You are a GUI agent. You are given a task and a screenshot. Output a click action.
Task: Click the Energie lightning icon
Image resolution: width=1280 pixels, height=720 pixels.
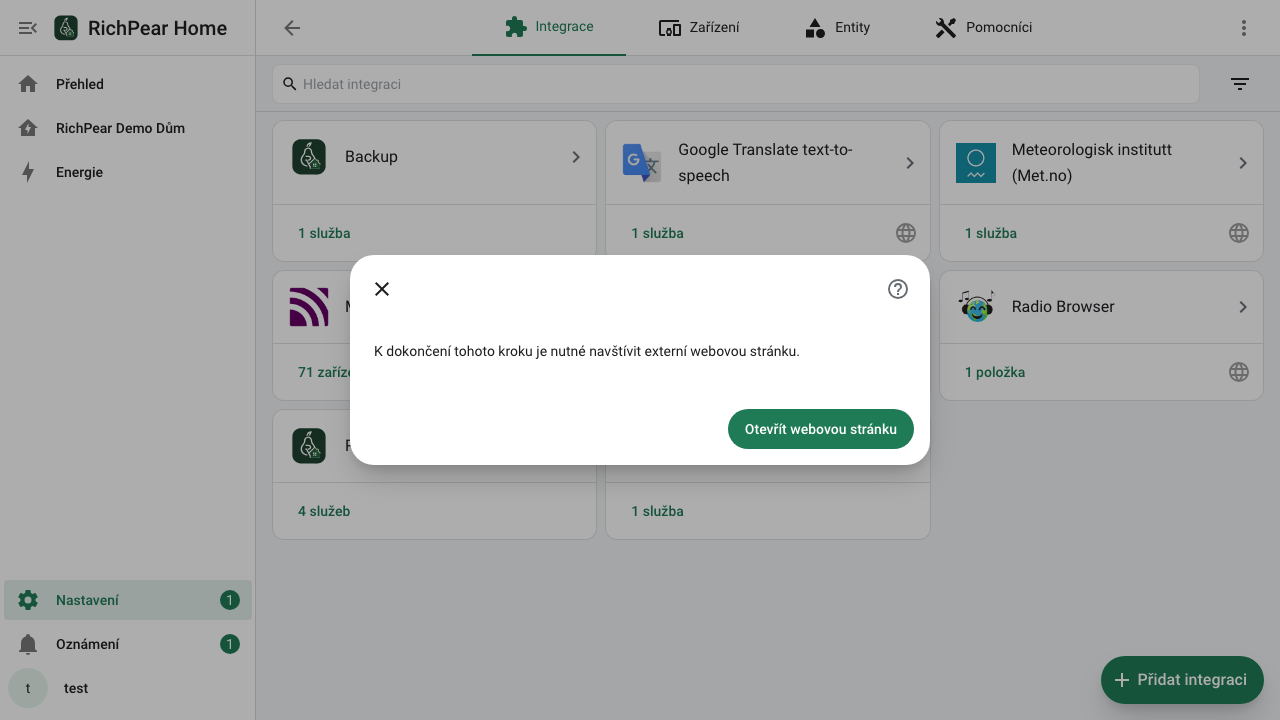pos(28,172)
